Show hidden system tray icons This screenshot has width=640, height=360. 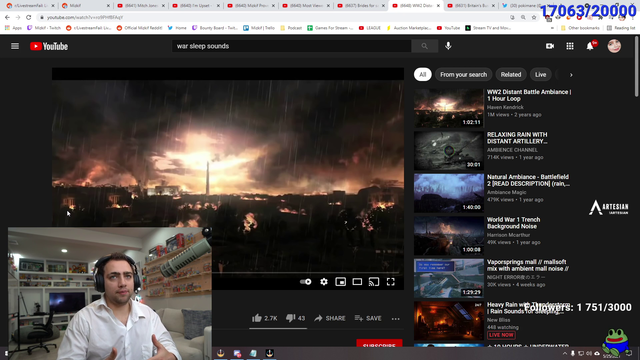565,353
